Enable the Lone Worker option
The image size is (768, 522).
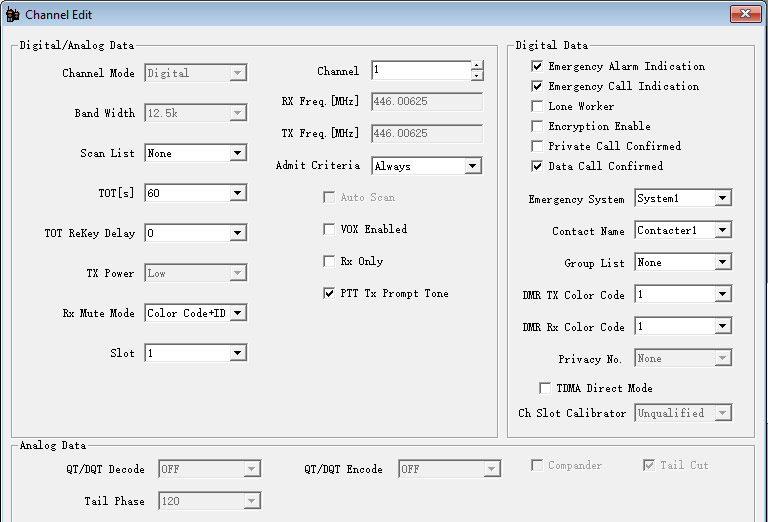537,107
